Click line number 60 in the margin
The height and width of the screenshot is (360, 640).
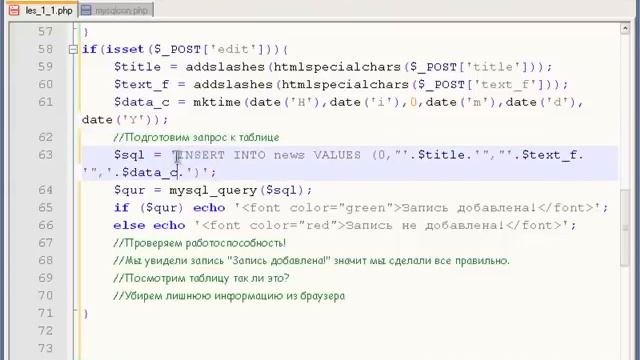pyautogui.click(x=45, y=84)
